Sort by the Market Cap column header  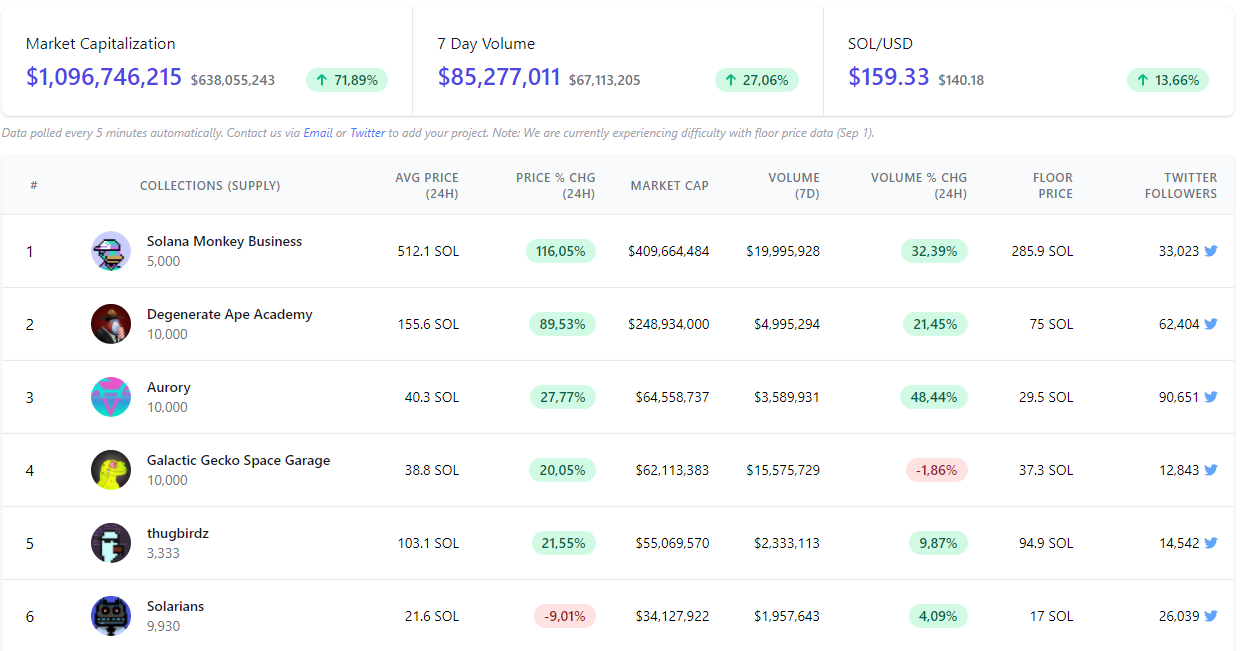click(x=669, y=185)
